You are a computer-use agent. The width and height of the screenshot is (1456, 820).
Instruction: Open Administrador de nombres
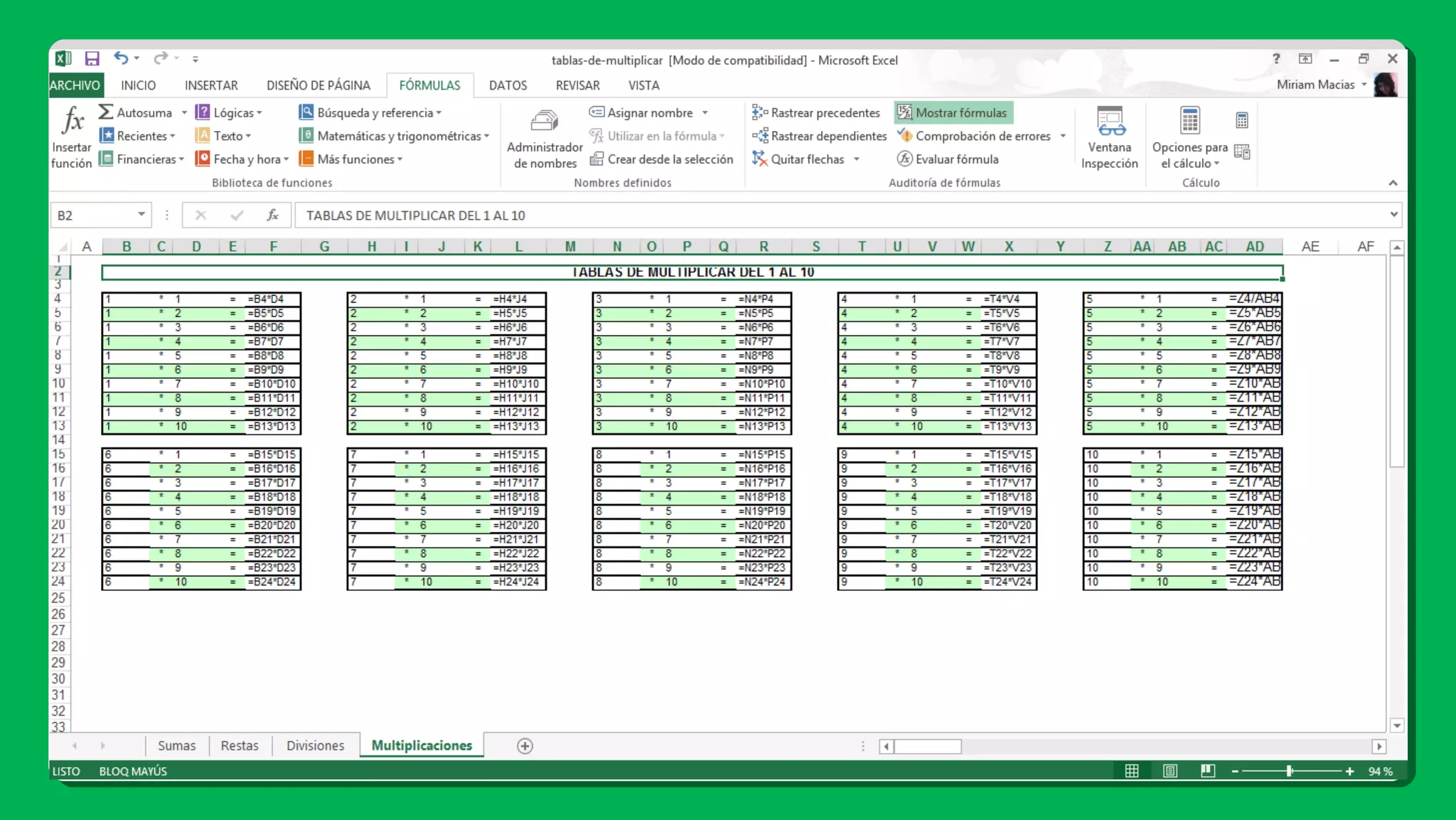[x=545, y=139]
